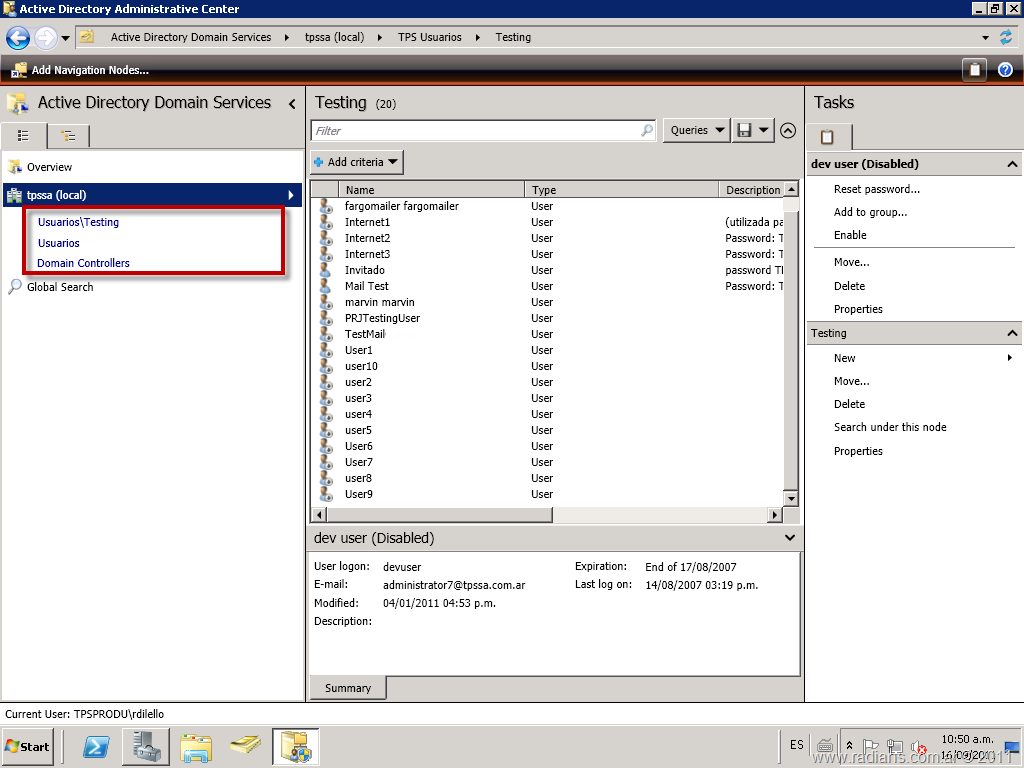This screenshot has width=1024, height=768.
Task: Click Reset password in Tasks pane
Action: [x=876, y=189]
